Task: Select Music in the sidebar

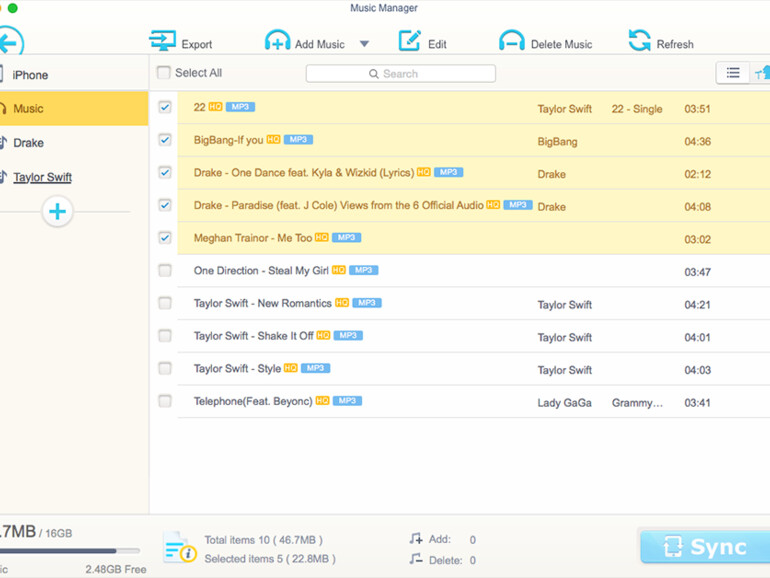Action: (x=28, y=108)
